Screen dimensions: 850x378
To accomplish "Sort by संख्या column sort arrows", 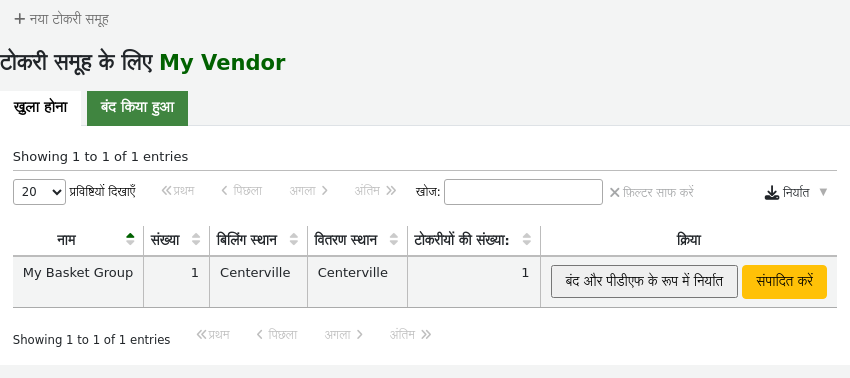I will click(x=196, y=240).
